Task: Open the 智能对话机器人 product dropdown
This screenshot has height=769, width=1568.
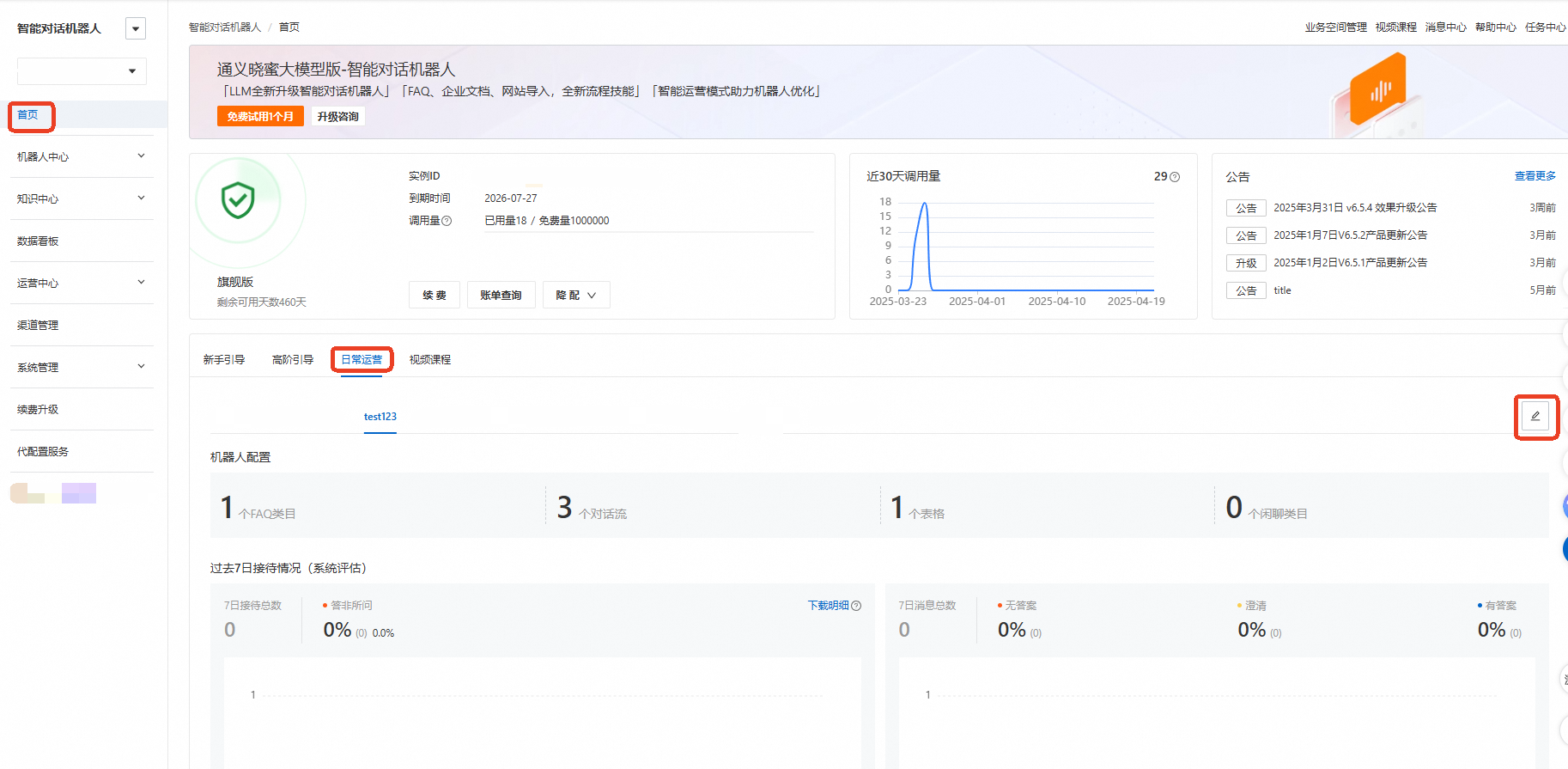Action: [x=136, y=28]
